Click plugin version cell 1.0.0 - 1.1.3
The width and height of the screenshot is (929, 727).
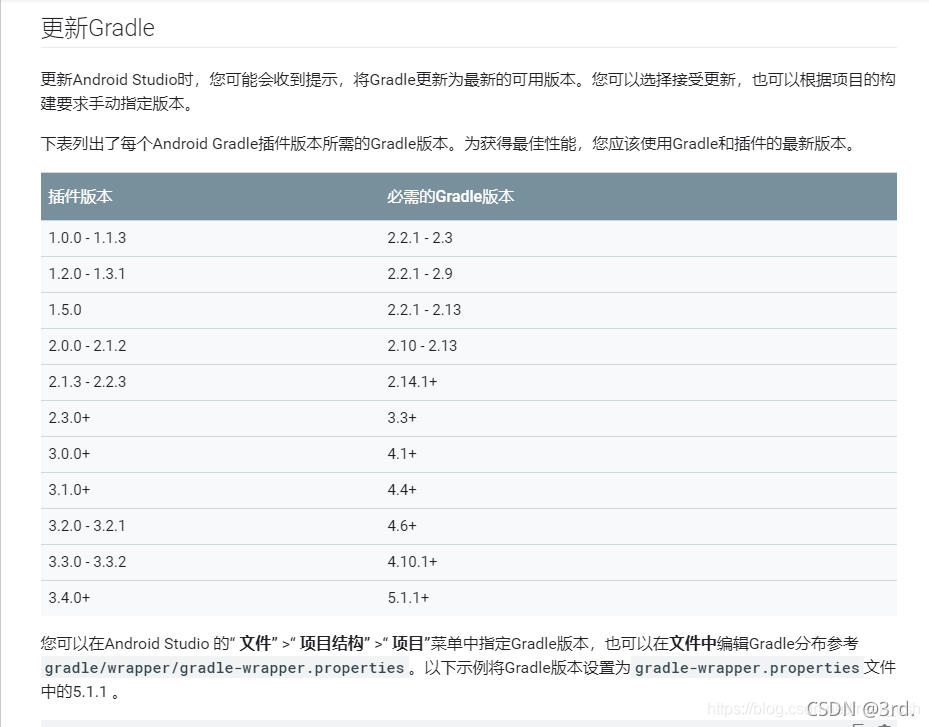(x=87, y=238)
